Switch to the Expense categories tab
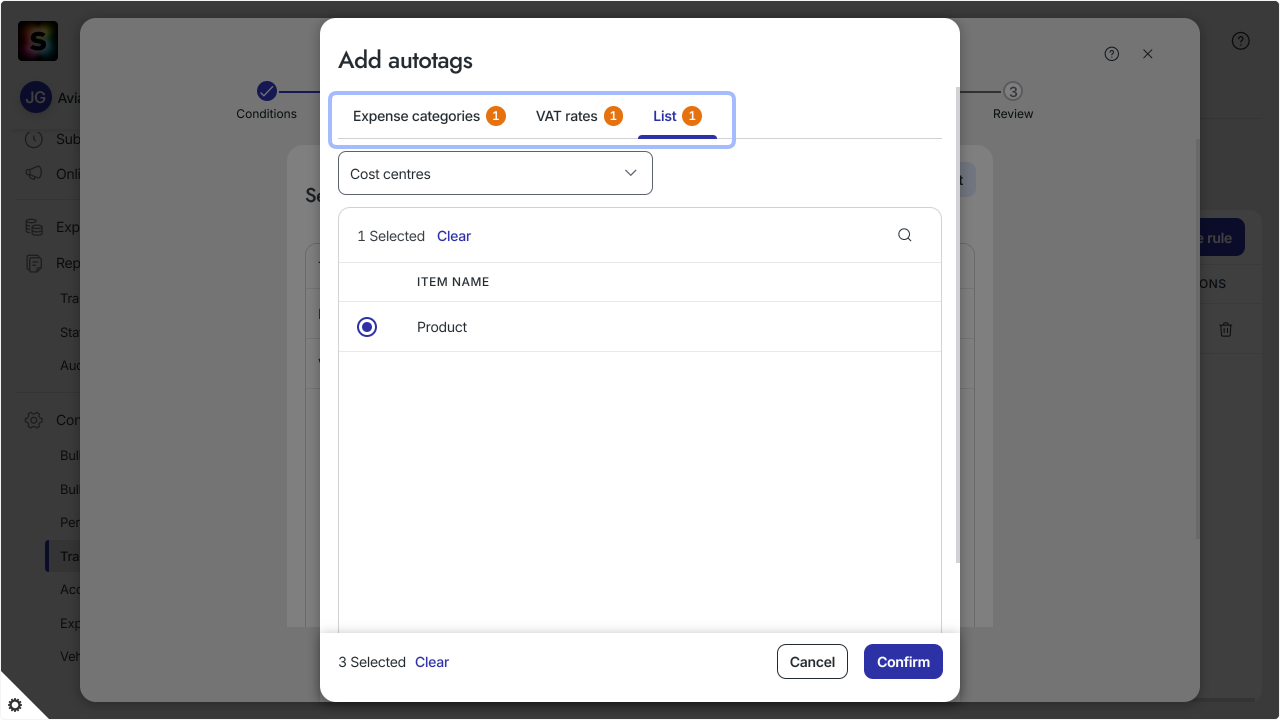Screen dimensions: 1280x720 [429, 116]
